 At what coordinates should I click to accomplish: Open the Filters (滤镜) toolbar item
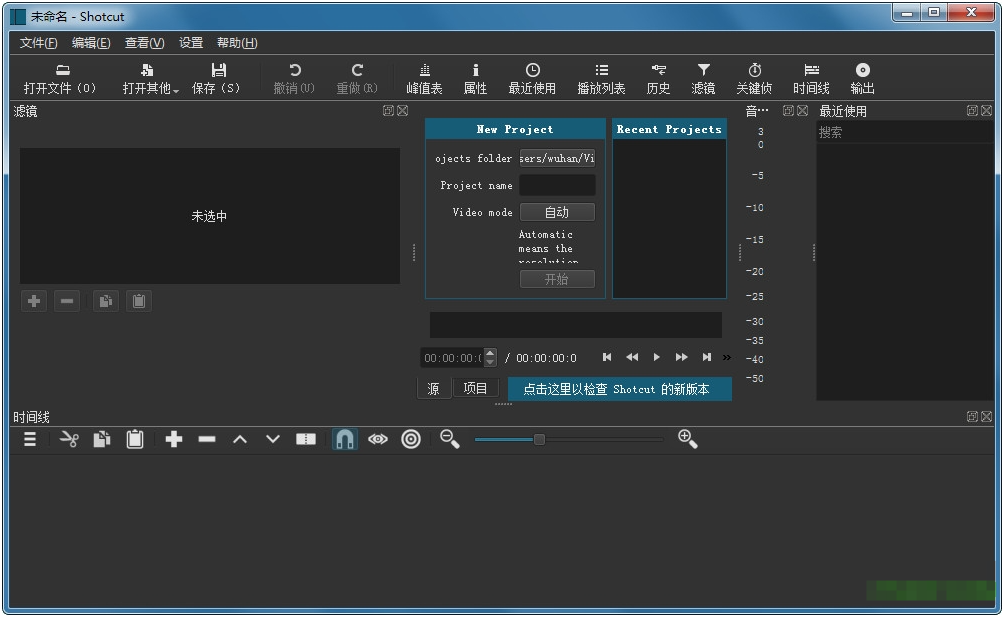[x=703, y=79]
